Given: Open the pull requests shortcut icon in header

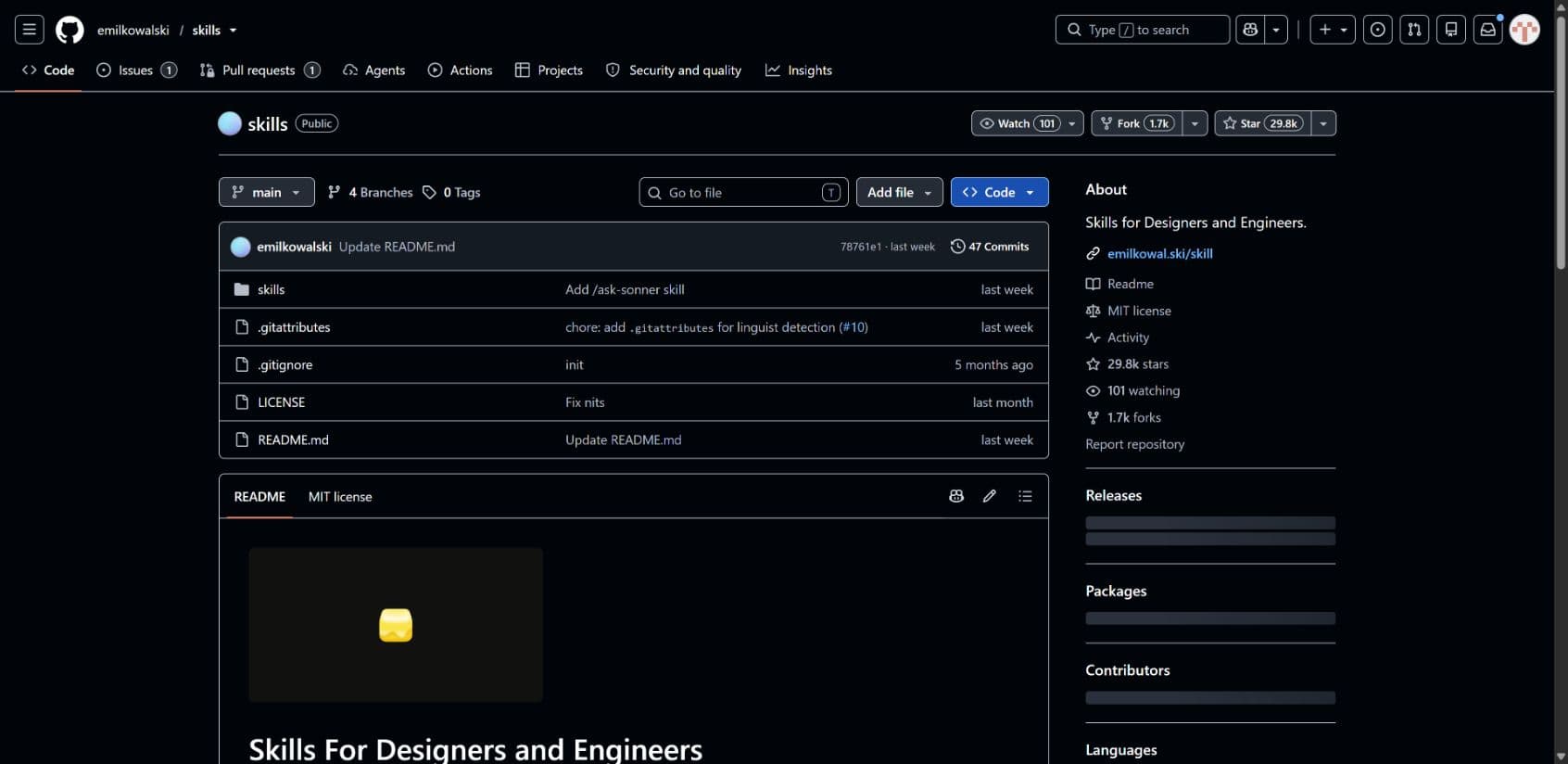Looking at the screenshot, I should (1414, 30).
